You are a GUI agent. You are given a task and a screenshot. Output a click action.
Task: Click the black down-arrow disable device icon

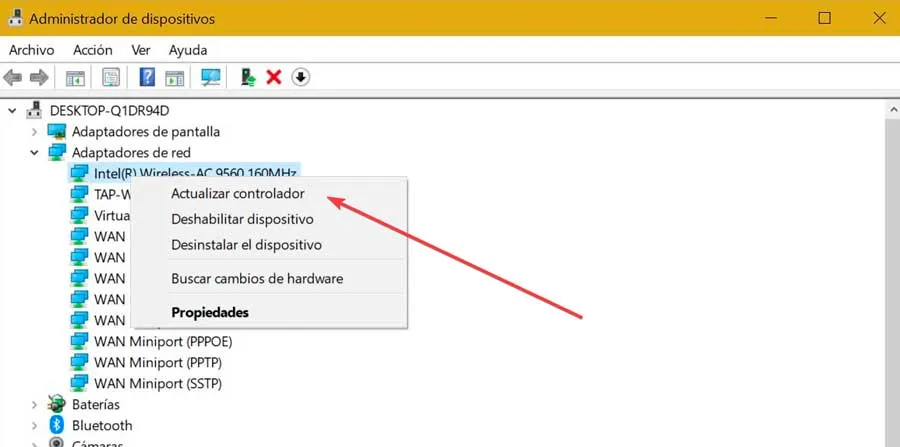[x=300, y=77]
